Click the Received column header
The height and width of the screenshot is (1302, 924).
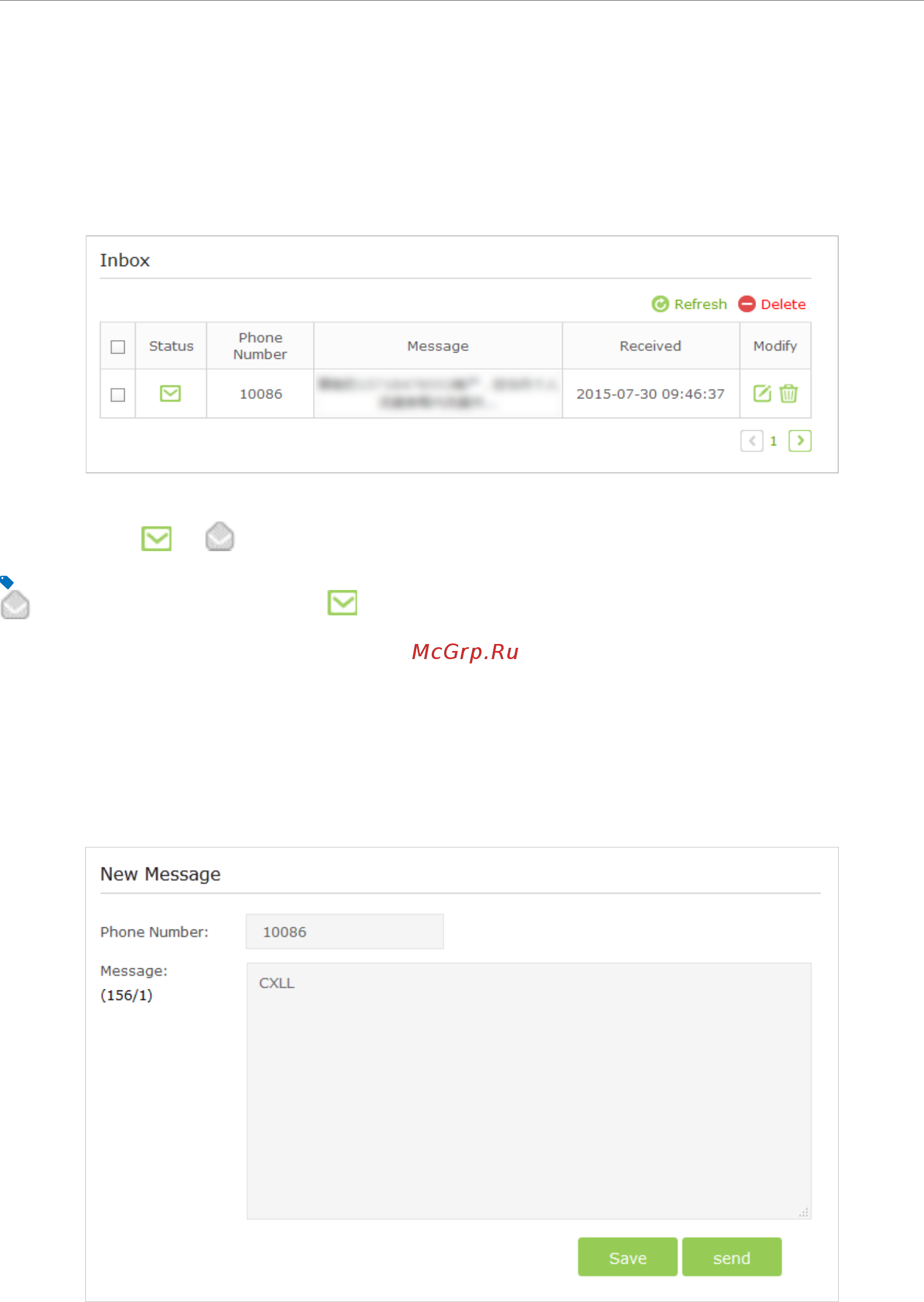point(650,346)
